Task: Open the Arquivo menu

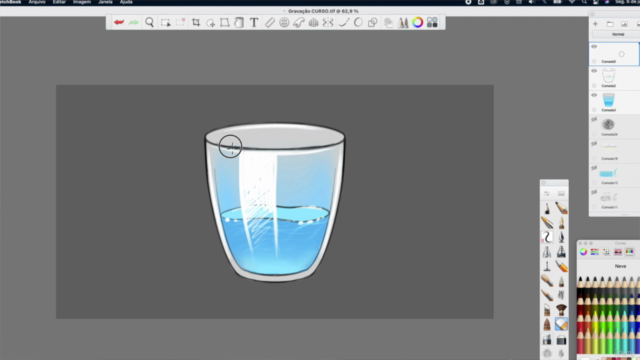Action: (37, 2)
